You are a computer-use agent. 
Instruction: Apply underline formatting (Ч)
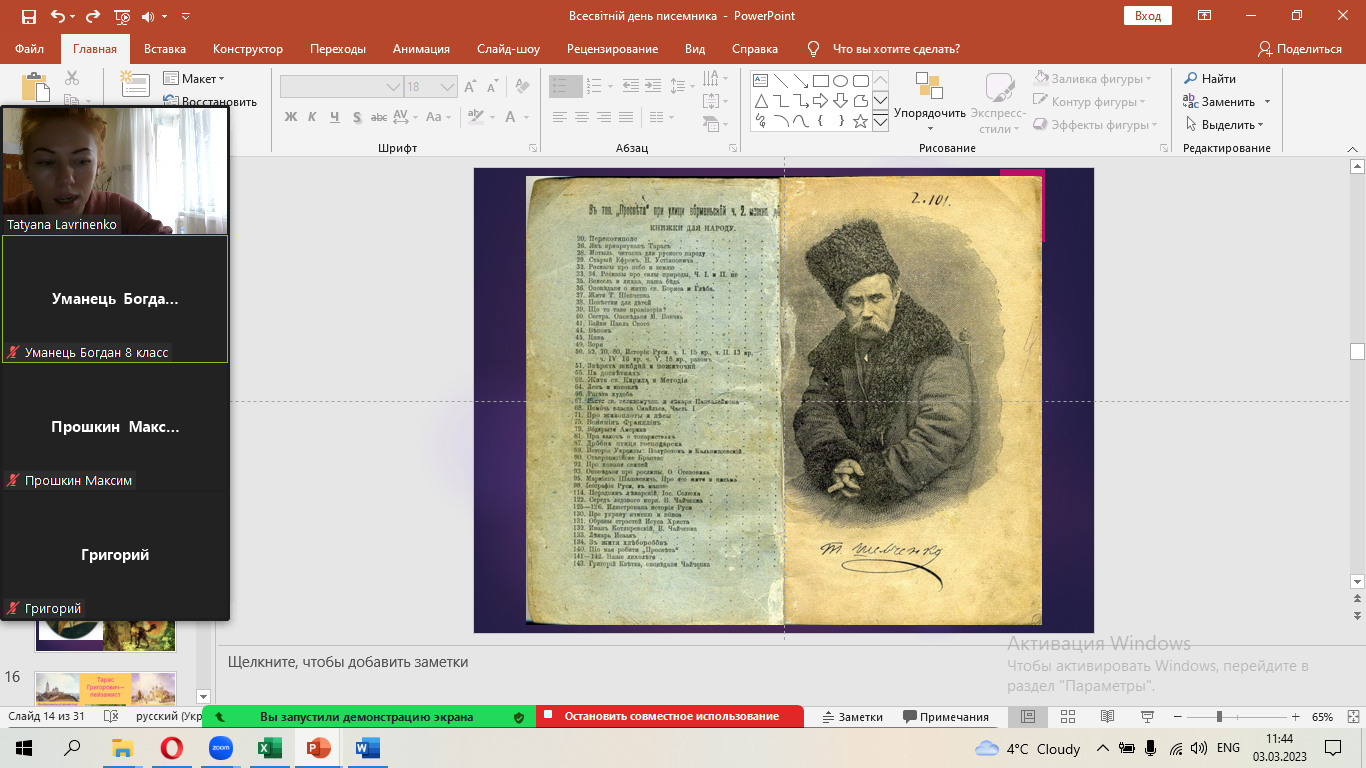(x=334, y=117)
